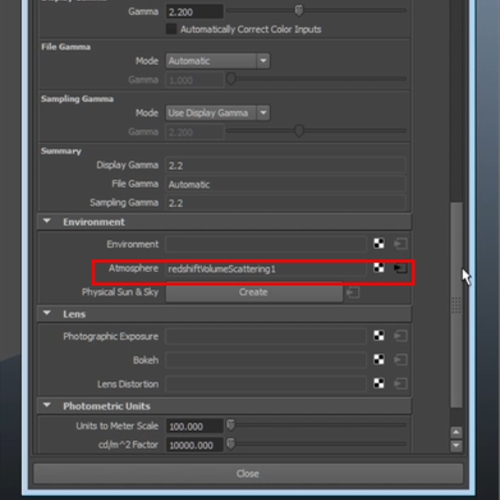Click the Display Gamma value field 2.200
Viewport: 500px width, 500px height.
tap(194, 12)
